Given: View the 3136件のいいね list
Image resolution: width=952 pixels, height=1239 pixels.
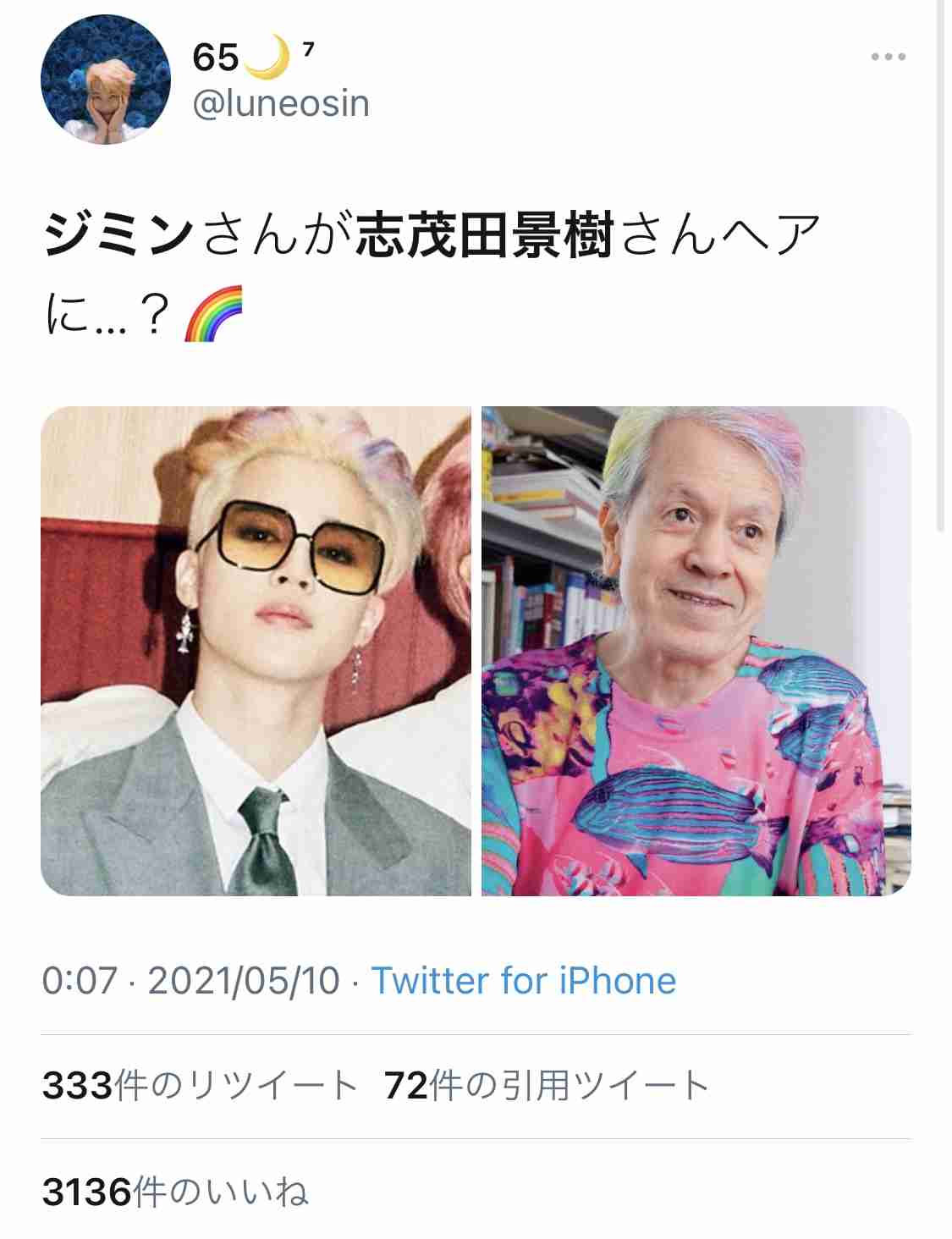Looking at the screenshot, I should (175, 1192).
